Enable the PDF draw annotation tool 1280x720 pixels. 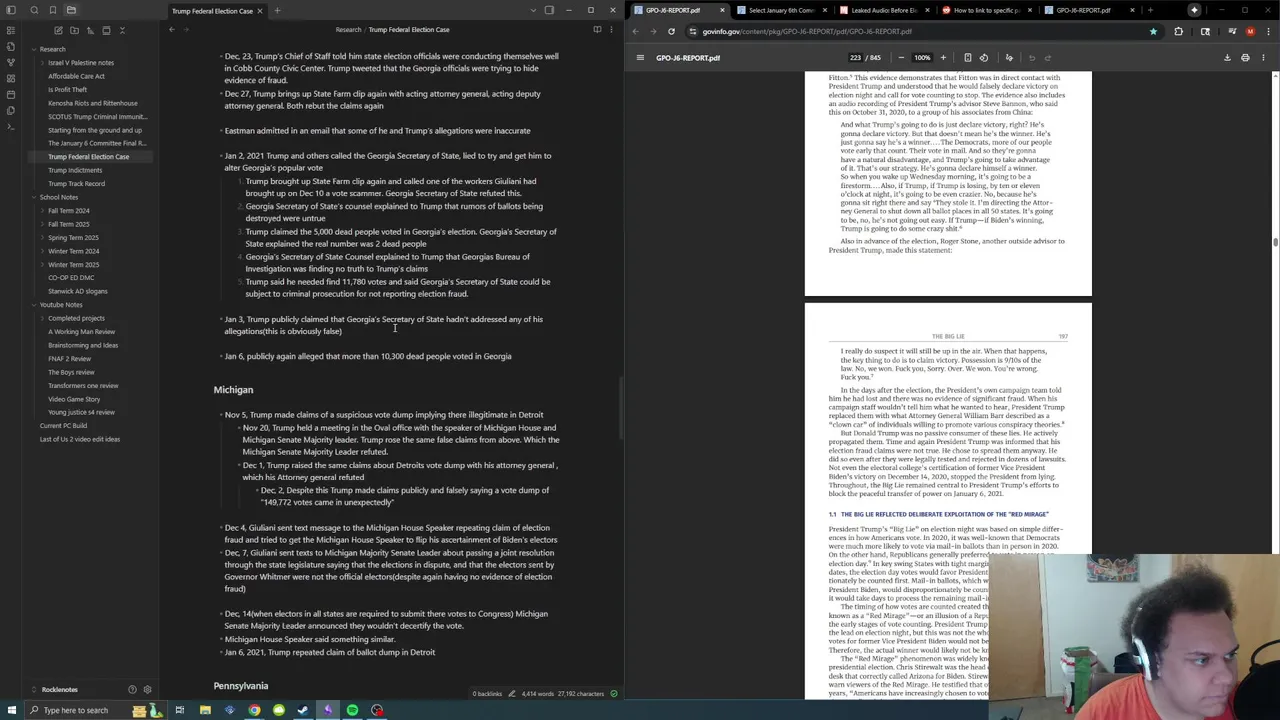click(x=1009, y=58)
